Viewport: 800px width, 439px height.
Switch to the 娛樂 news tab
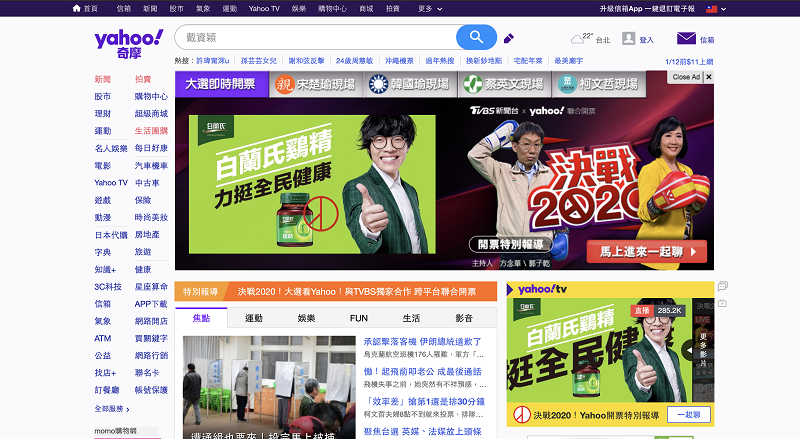[x=306, y=318]
